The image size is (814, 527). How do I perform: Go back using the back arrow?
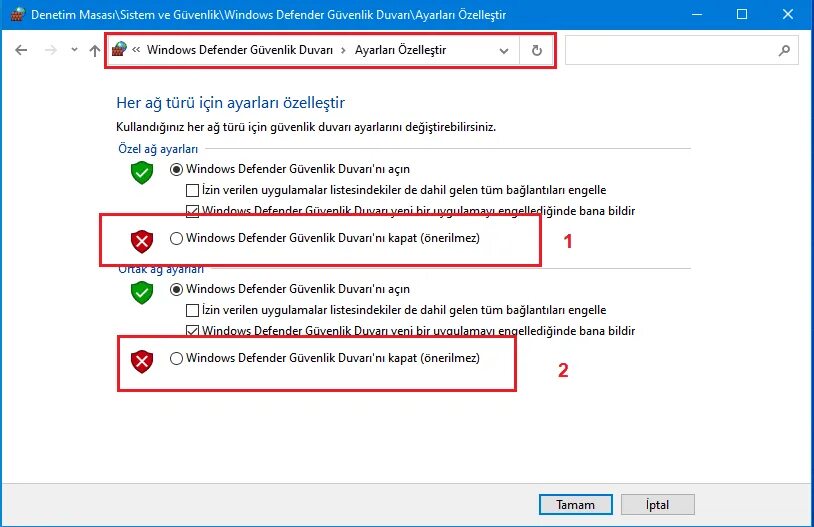tap(21, 50)
